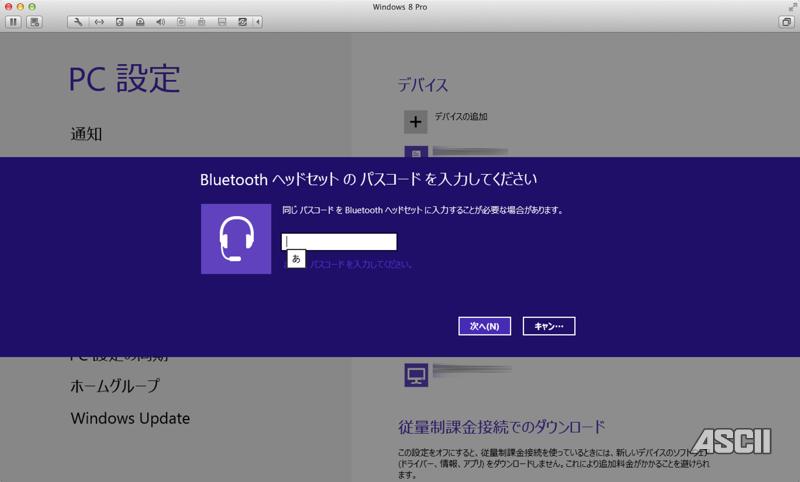Screen dimensions: 800x482
Task: Click the デバイス section heading
Action: tap(423, 85)
